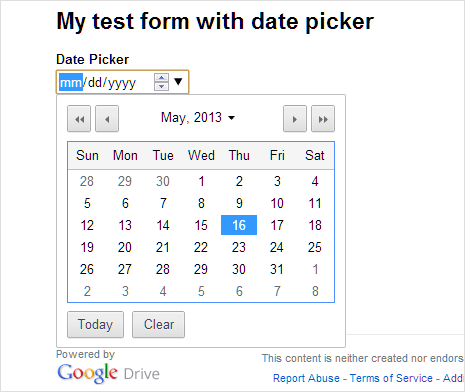Choose May 1 in calendar grid
The height and width of the screenshot is (392, 465).
[x=201, y=181]
